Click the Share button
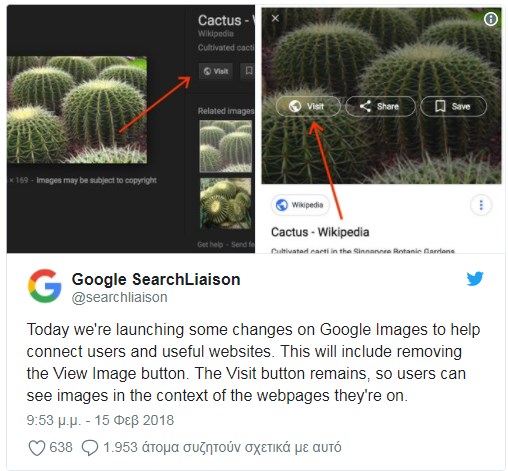 coord(380,106)
